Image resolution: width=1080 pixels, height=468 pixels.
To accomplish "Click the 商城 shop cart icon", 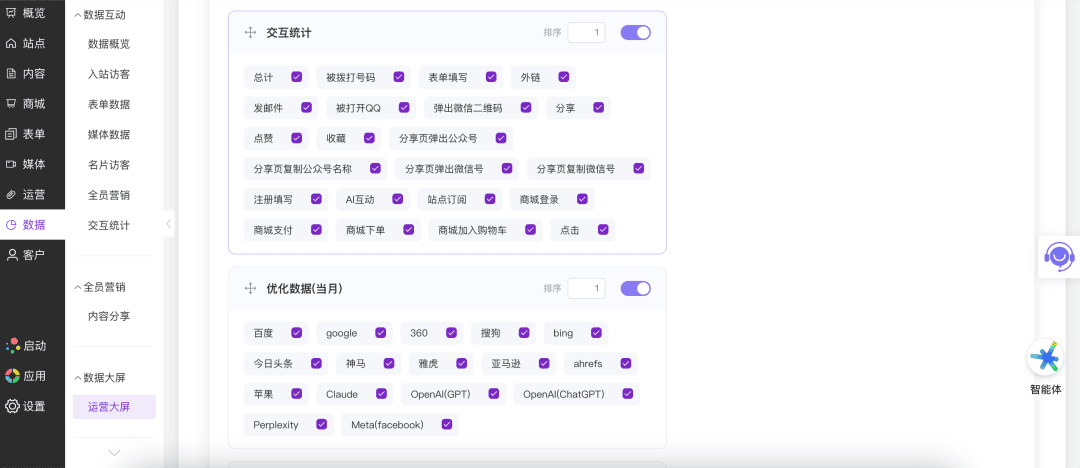I will click(11, 103).
